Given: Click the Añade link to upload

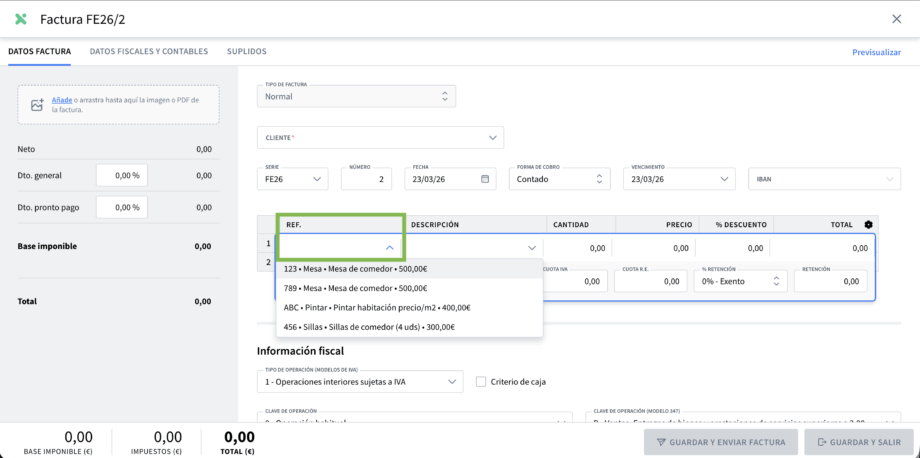Looking at the screenshot, I should (61, 100).
